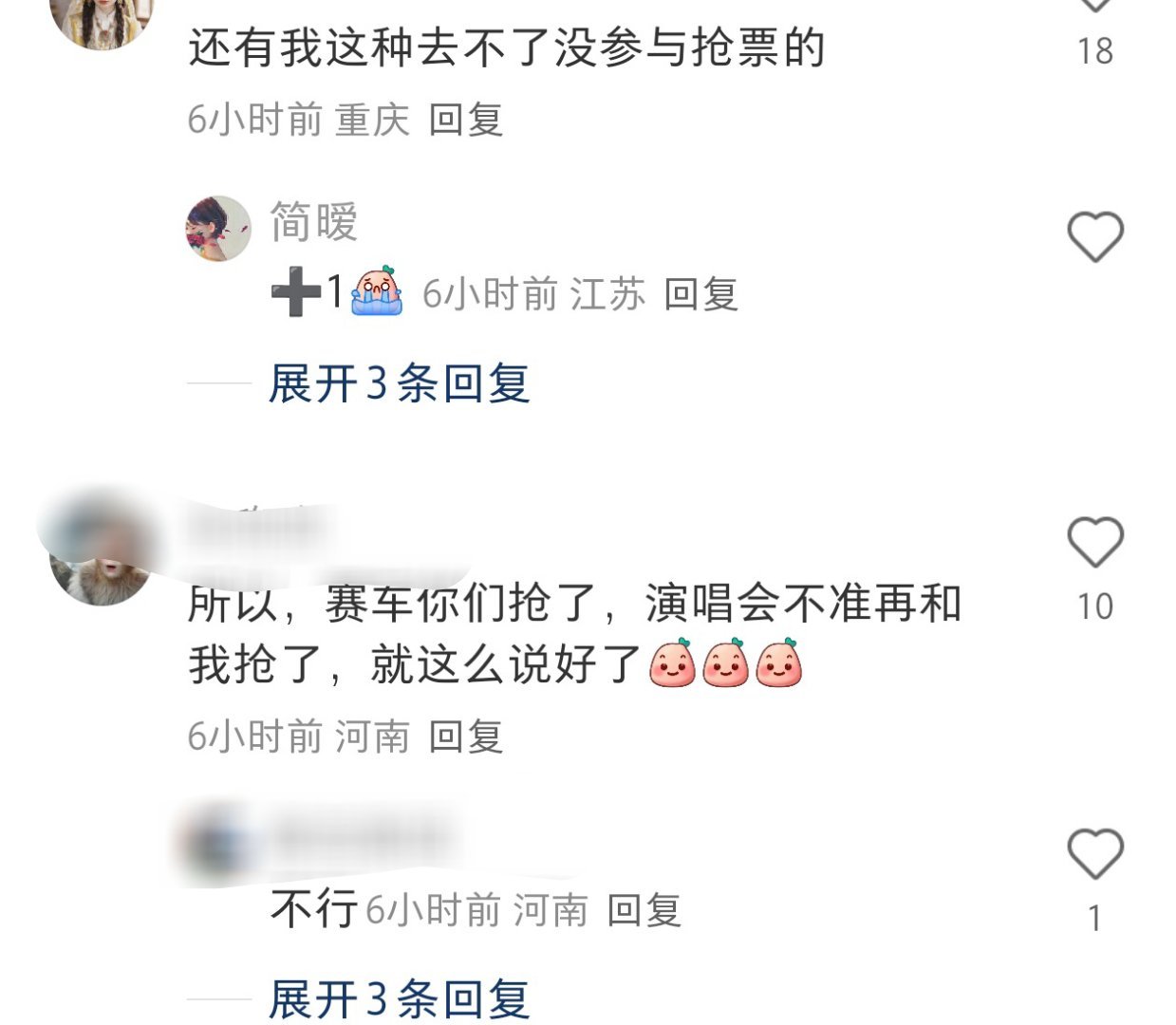Expand 3 replies under the 不行 reply
This screenshot has width=1176, height=1025.
coord(399,999)
